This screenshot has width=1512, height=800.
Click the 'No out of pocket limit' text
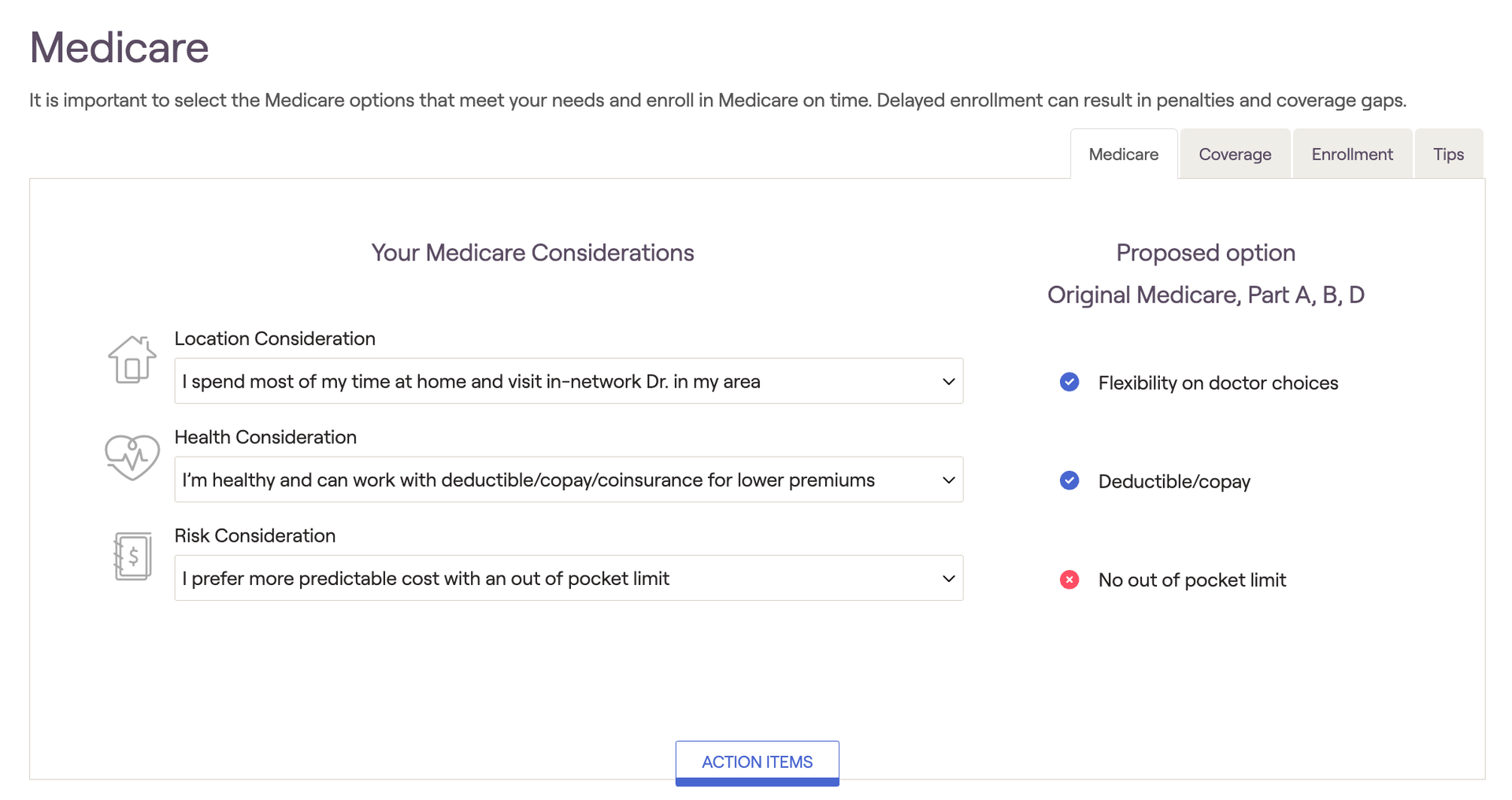pos(1192,580)
